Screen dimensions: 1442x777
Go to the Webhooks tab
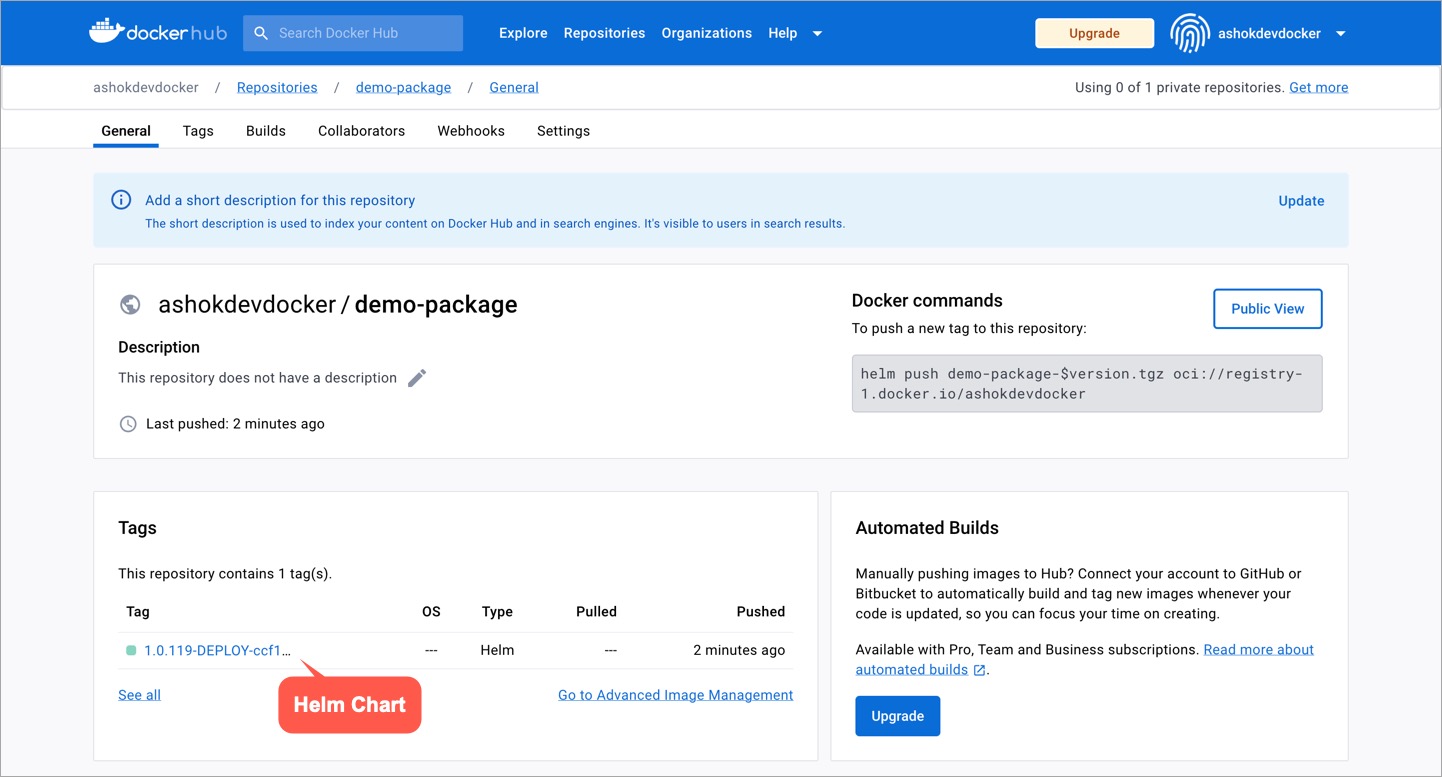coord(471,131)
